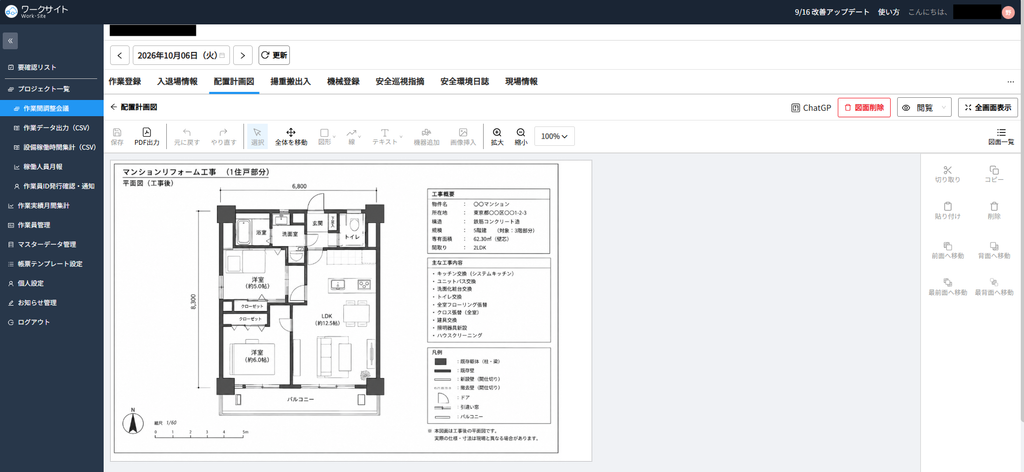Screen dimensions: 1024x472
Task: Switch to the 作業登録 tab
Action: [125, 82]
